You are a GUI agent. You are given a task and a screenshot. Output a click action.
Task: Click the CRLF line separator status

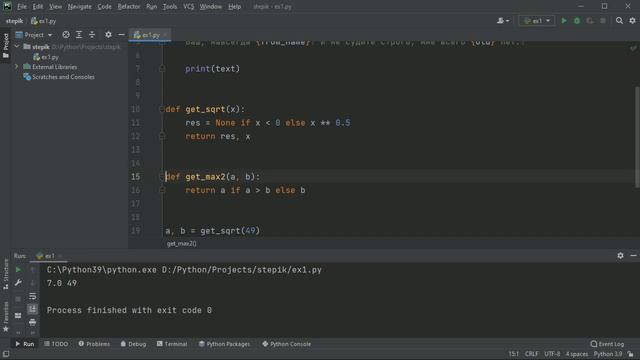531,354
